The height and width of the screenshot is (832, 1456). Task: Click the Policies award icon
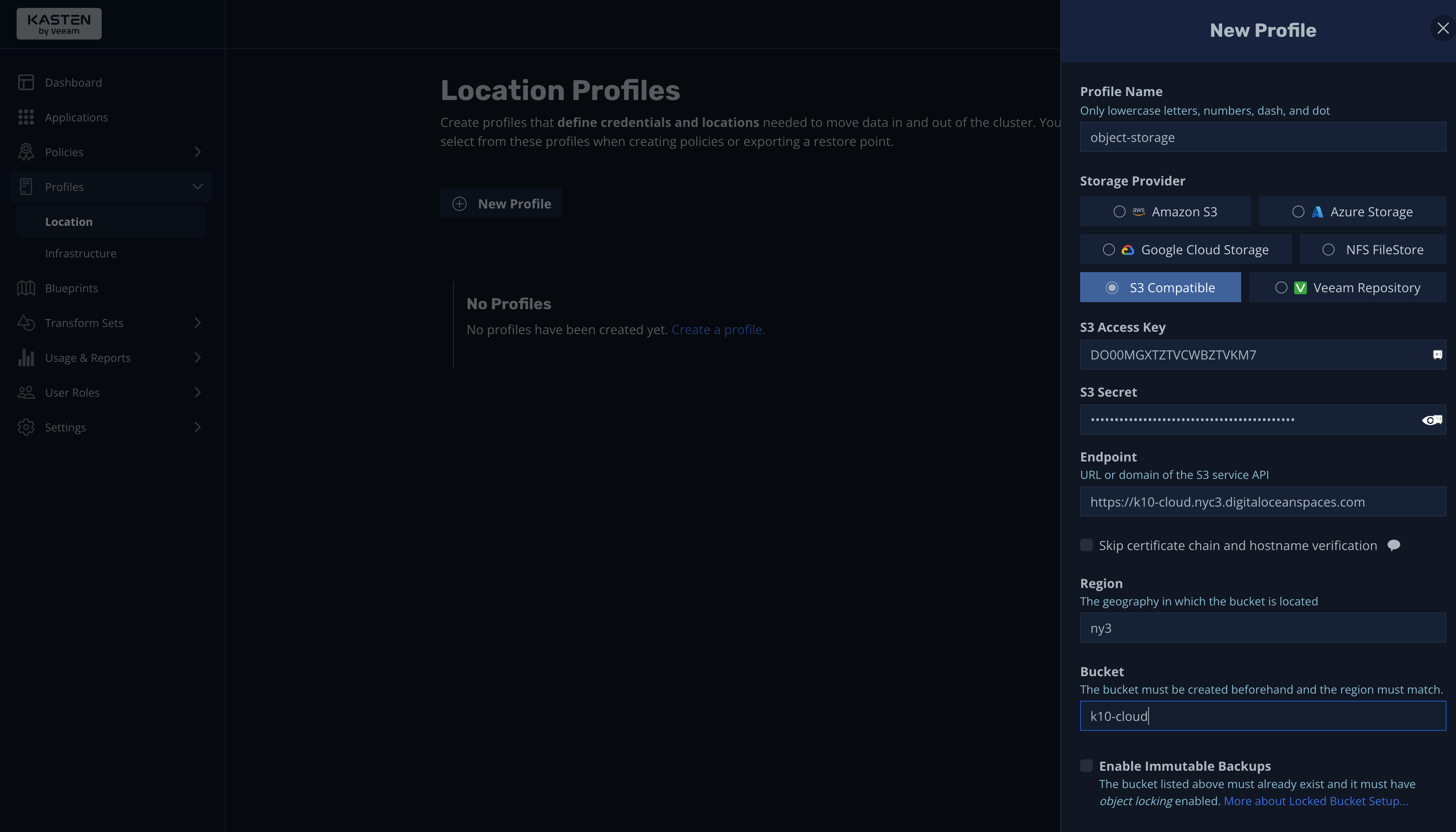tap(26, 151)
